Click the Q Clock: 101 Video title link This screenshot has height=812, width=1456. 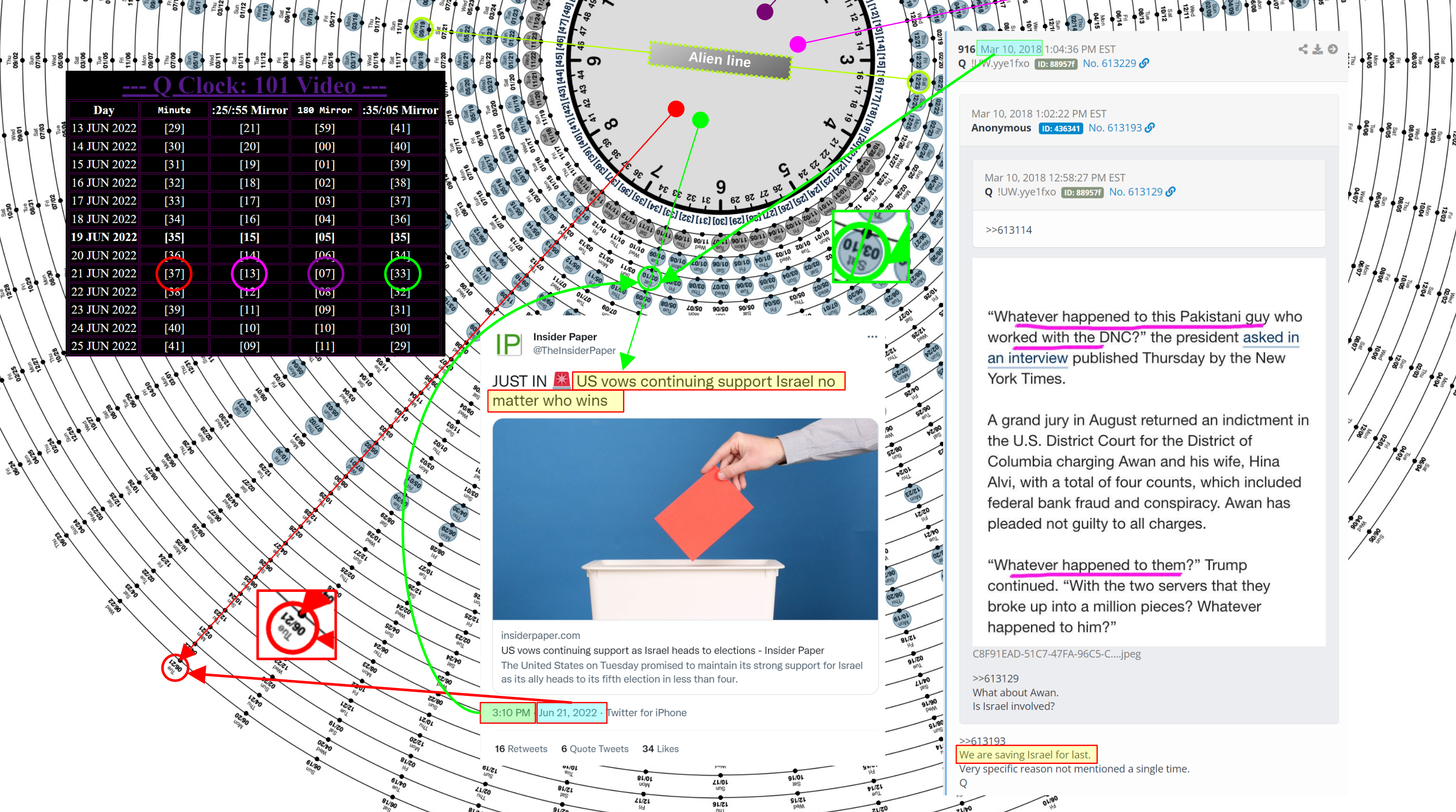(x=254, y=86)
